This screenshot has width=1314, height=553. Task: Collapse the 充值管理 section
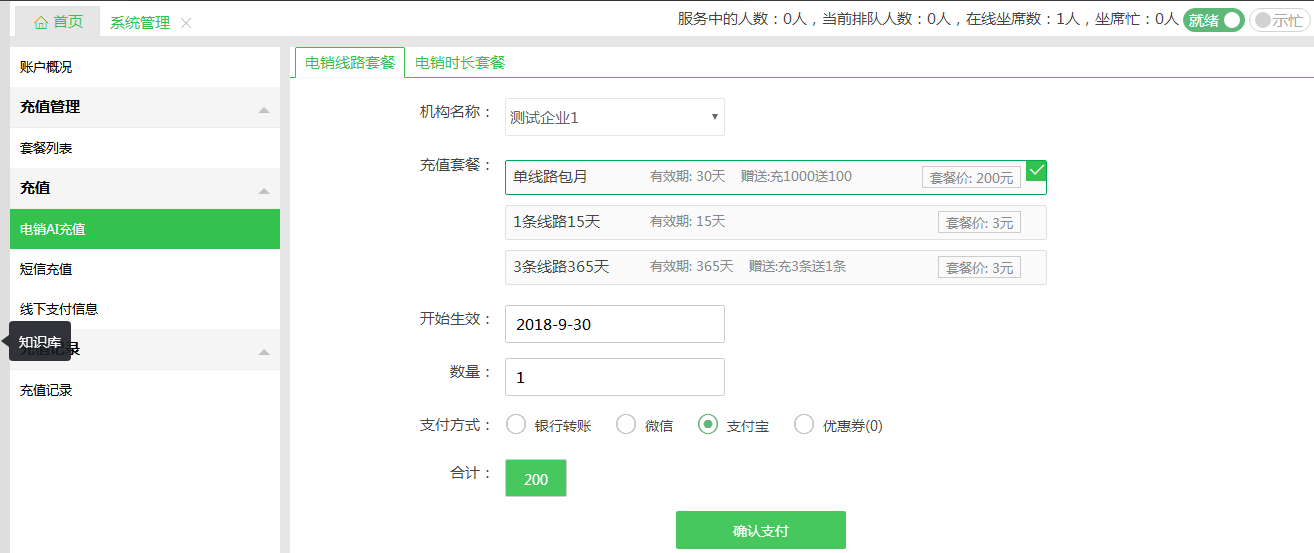click(x=264, y=108)
